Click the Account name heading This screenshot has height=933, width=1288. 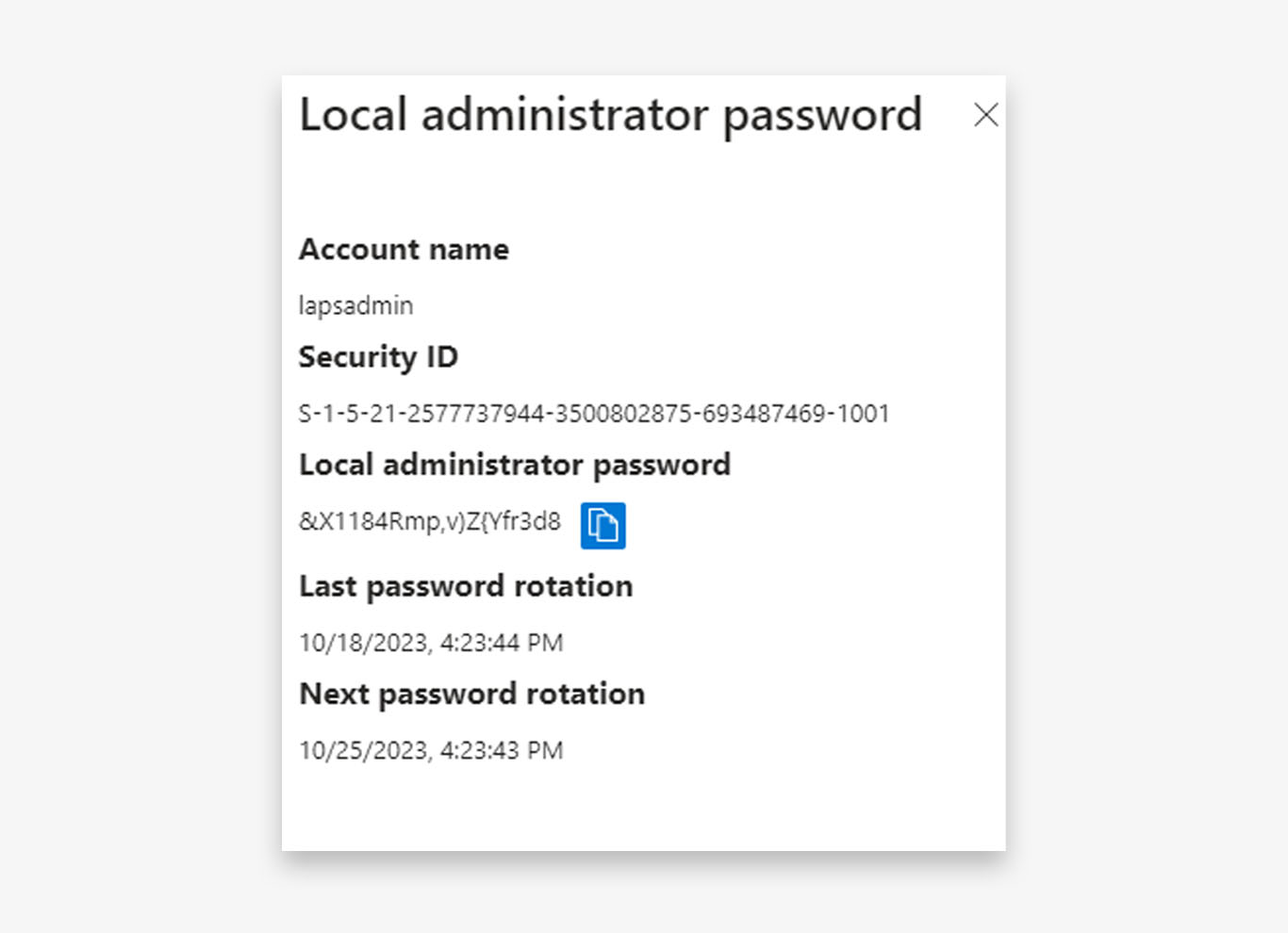pos(404,250)
